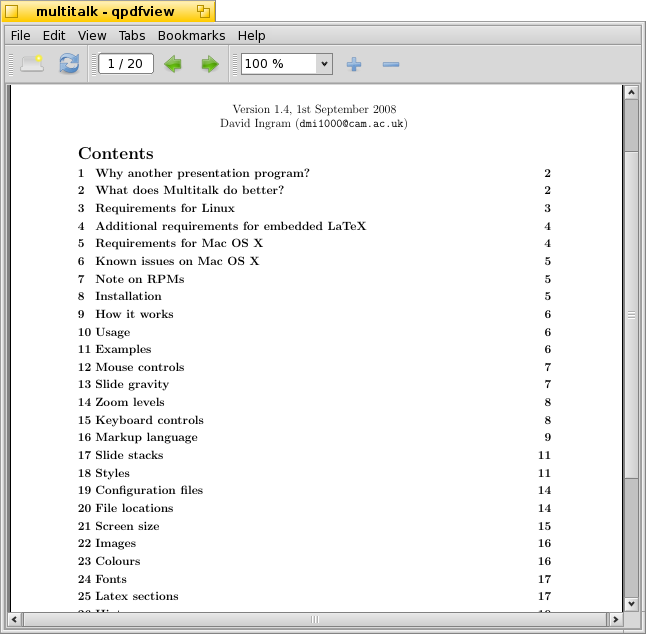The width and height of the screenshot is (646, 634).
Task: Go to next page with green right arrow
Action: pyautogui.click(x=210, y=64)
